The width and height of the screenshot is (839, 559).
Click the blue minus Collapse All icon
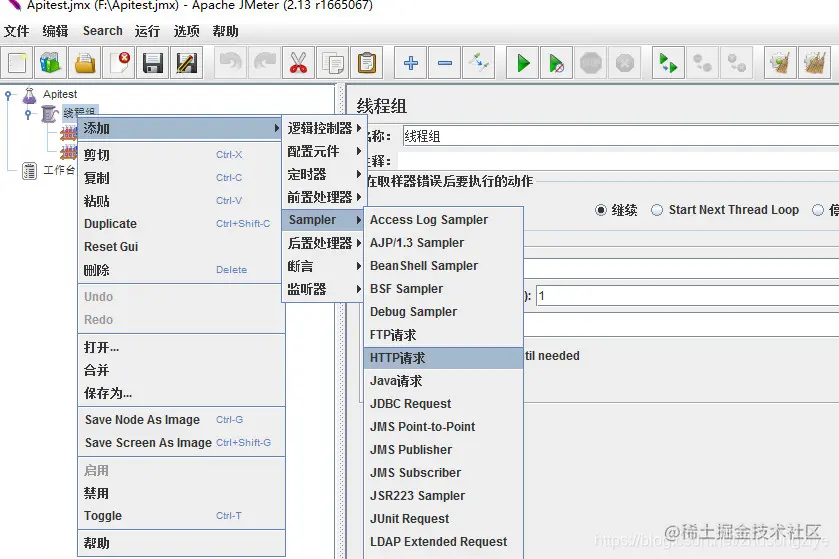445,63
